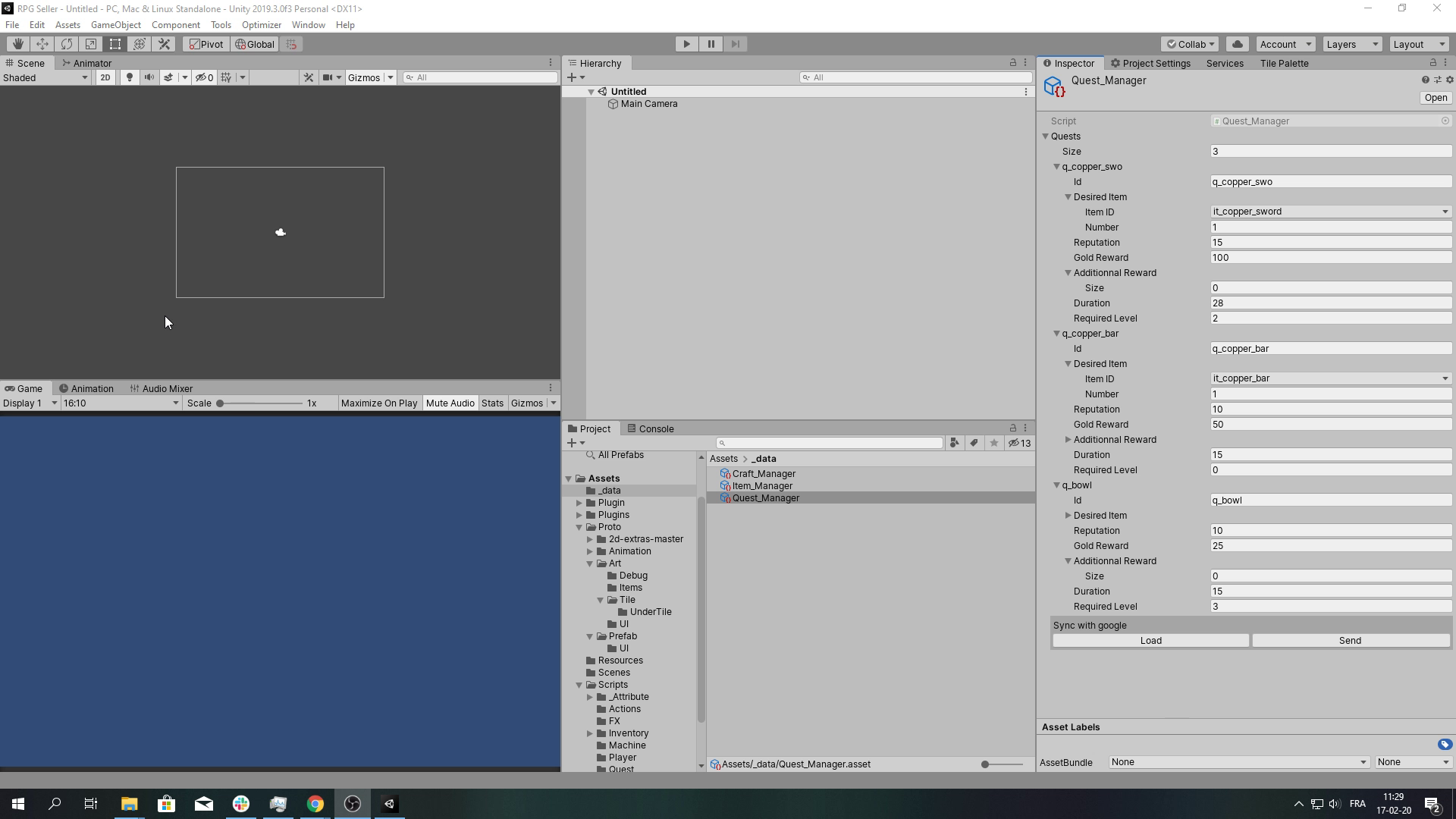Click the Step frame button
Screen dimensions: 1456x819
(x=736, y=44)
